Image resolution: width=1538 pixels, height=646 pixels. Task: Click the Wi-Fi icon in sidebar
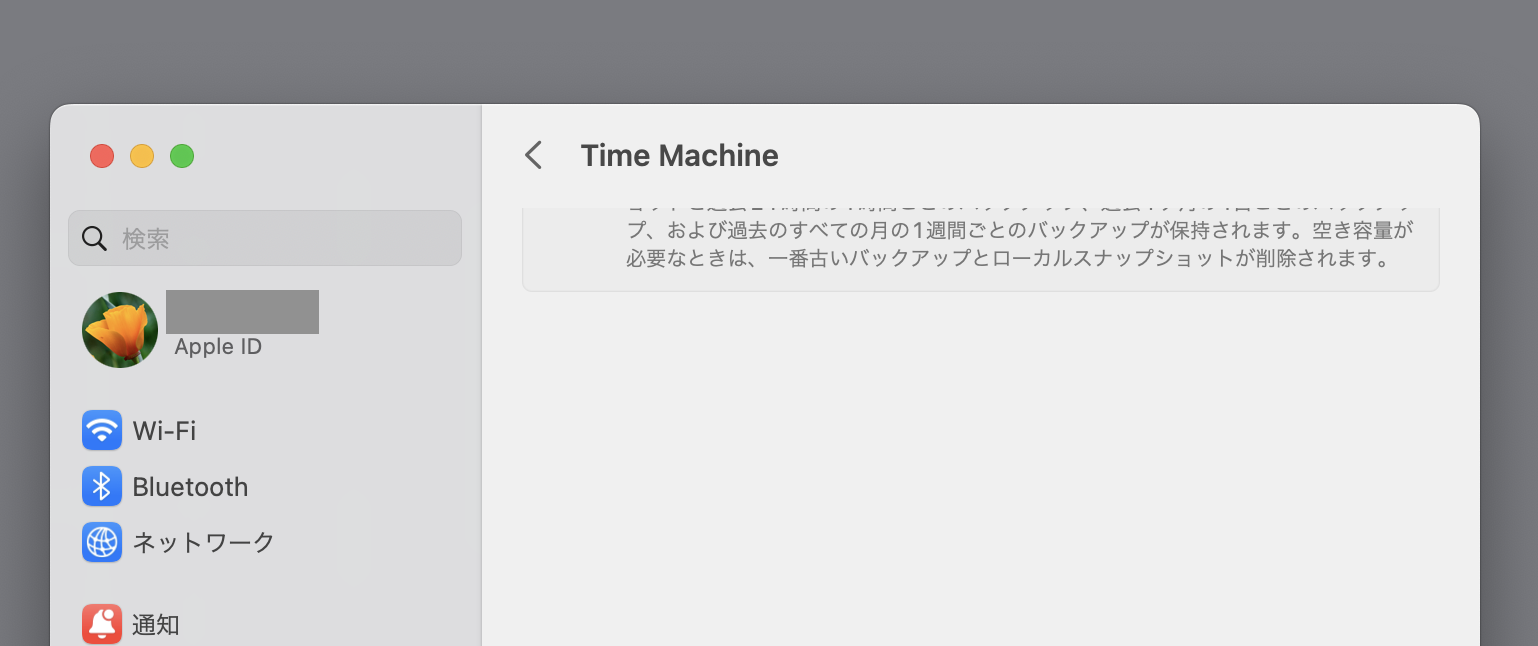click(102, 430)
